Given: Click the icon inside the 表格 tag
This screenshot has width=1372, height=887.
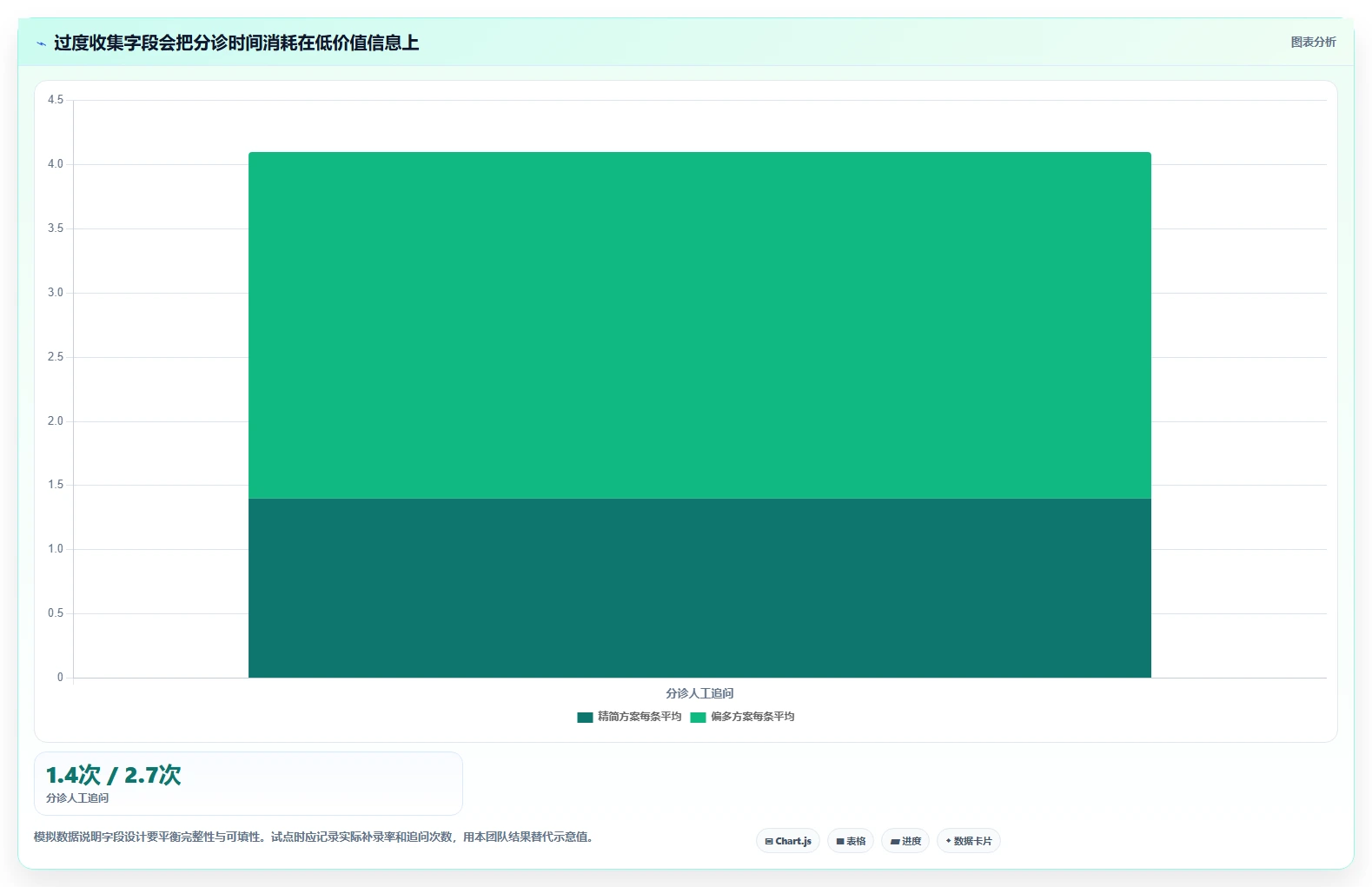Looking at the screenshot, I should point(840,841).
